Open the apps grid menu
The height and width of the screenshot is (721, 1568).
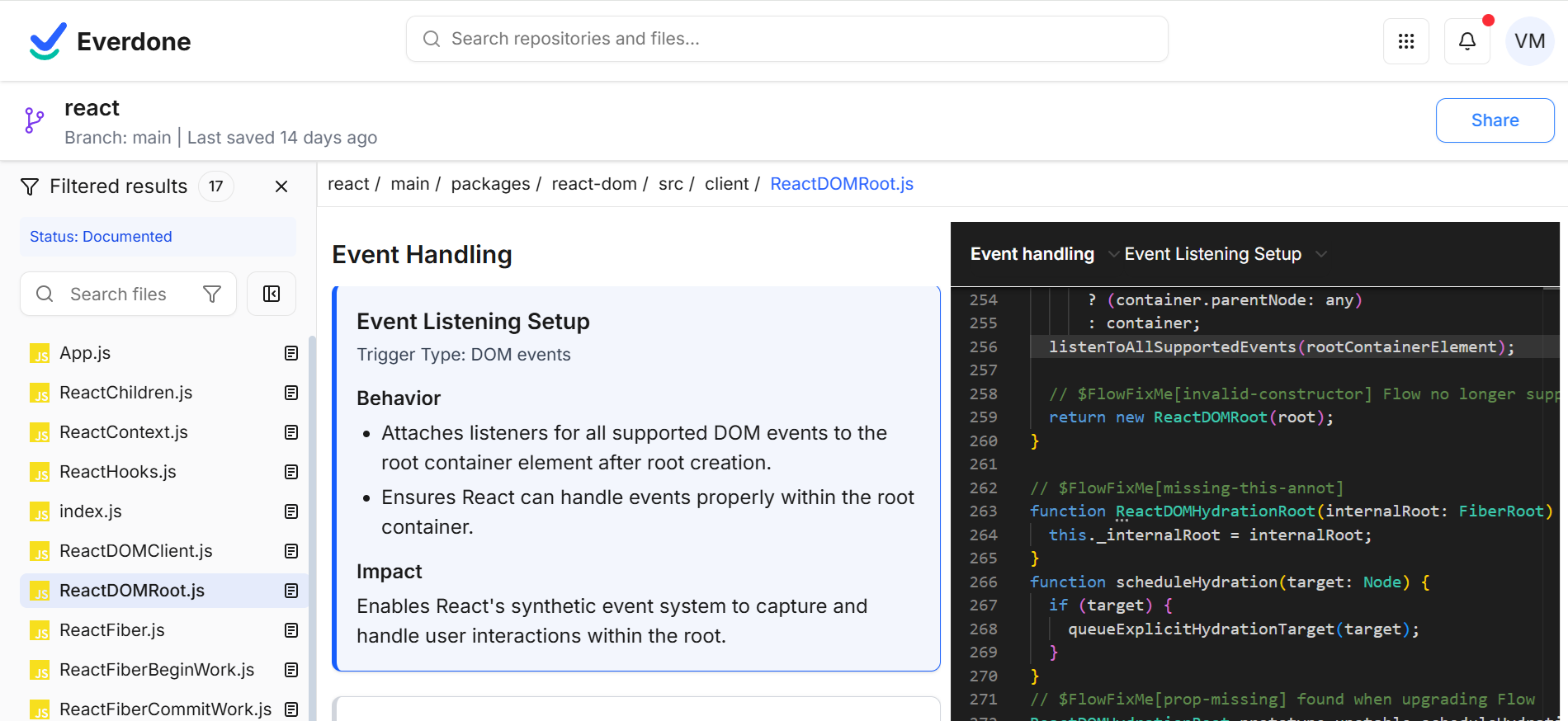point(1405,41)
